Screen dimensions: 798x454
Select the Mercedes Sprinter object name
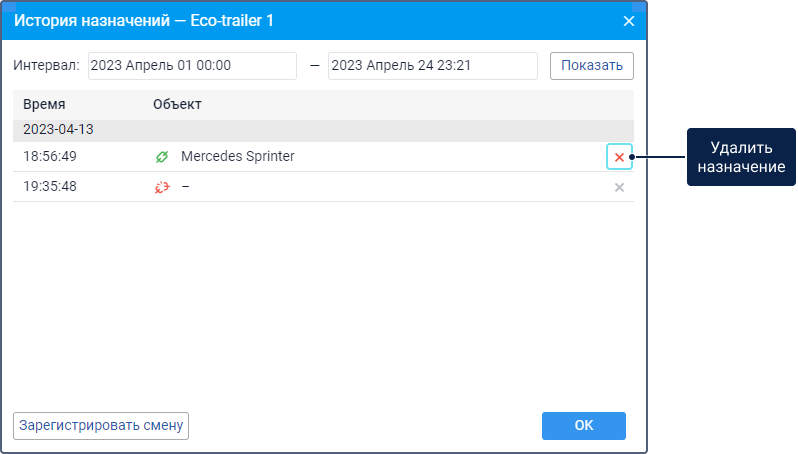tap(238, 157)
